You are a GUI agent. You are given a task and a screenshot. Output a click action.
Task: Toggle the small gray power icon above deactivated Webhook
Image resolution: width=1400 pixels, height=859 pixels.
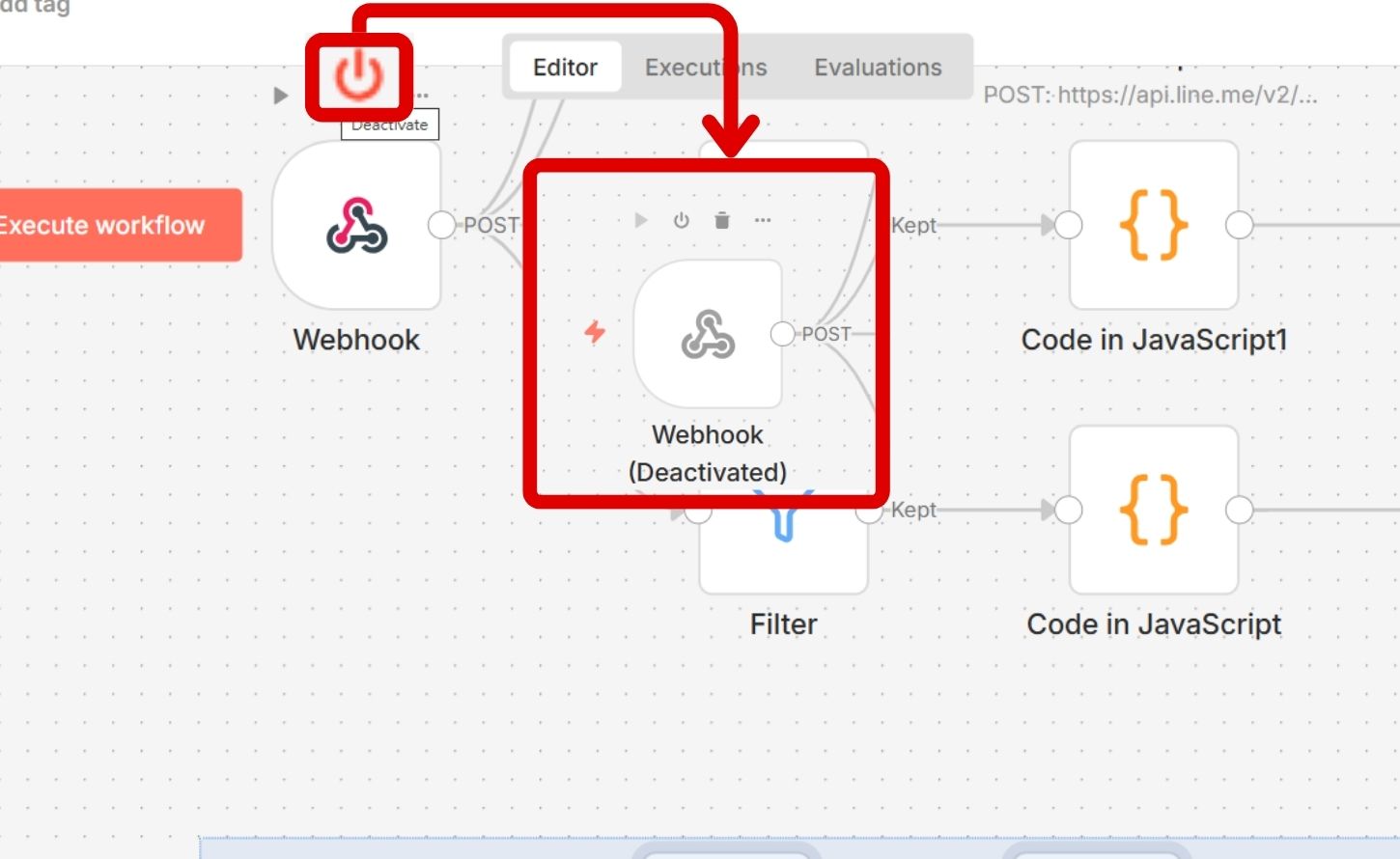(x=682, y=221)
